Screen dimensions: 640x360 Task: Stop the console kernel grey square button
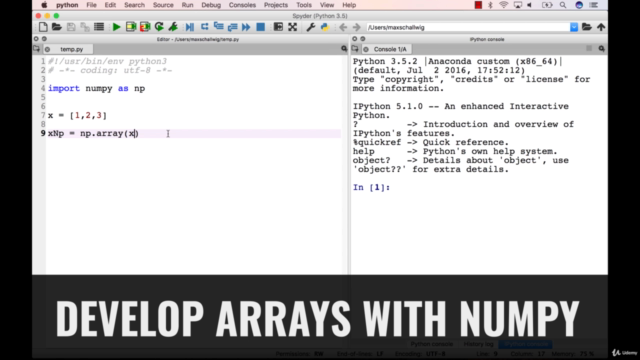point(589,49)
